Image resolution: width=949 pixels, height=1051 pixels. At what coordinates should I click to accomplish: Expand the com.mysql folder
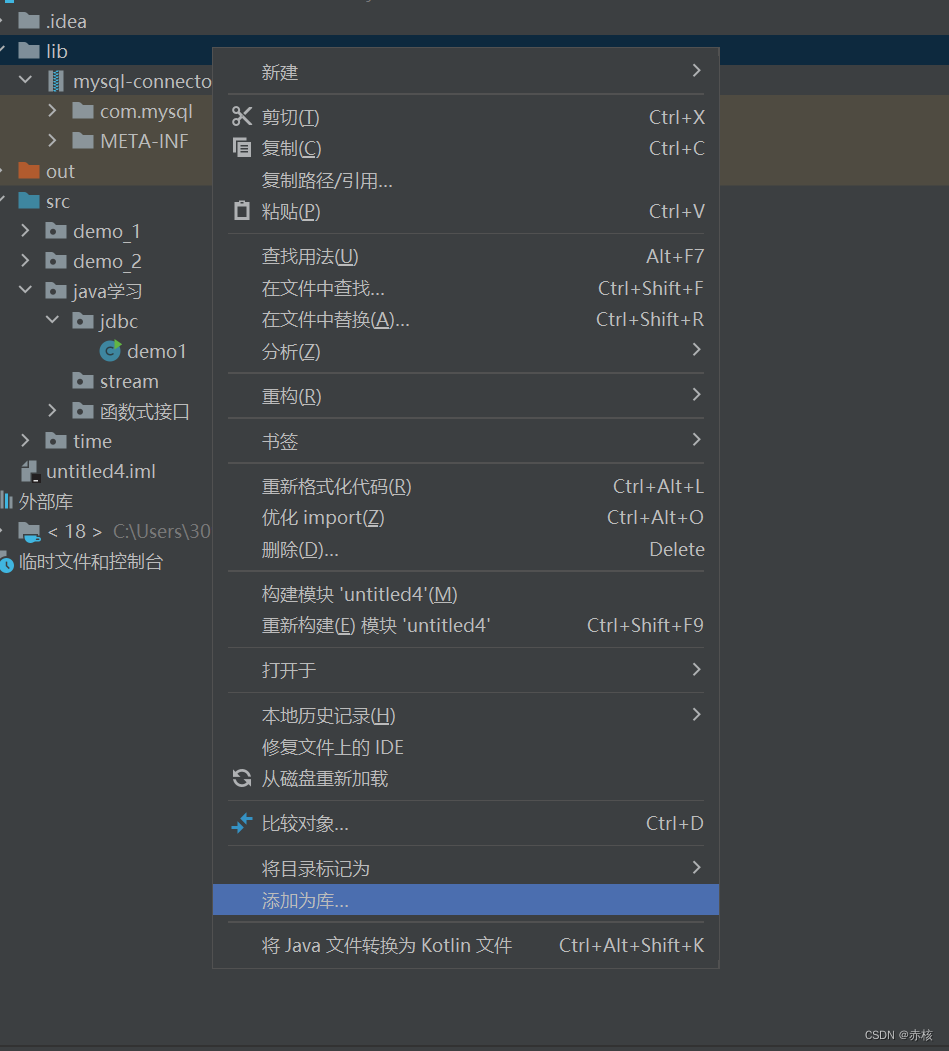tap(52, 110)
